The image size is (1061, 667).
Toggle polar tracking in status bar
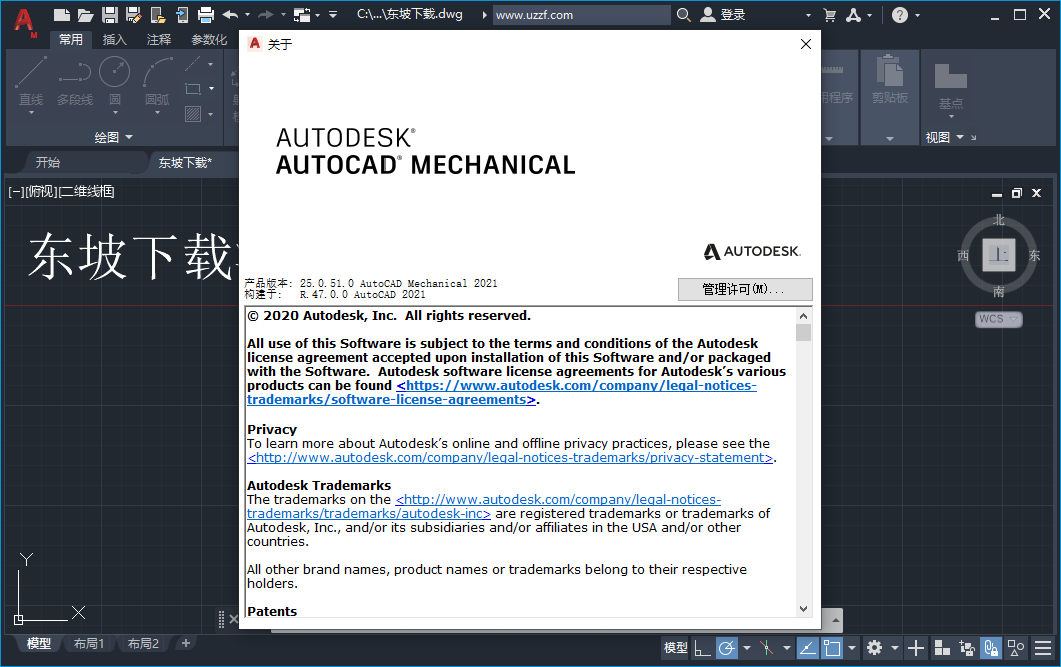tap(727, 648)
